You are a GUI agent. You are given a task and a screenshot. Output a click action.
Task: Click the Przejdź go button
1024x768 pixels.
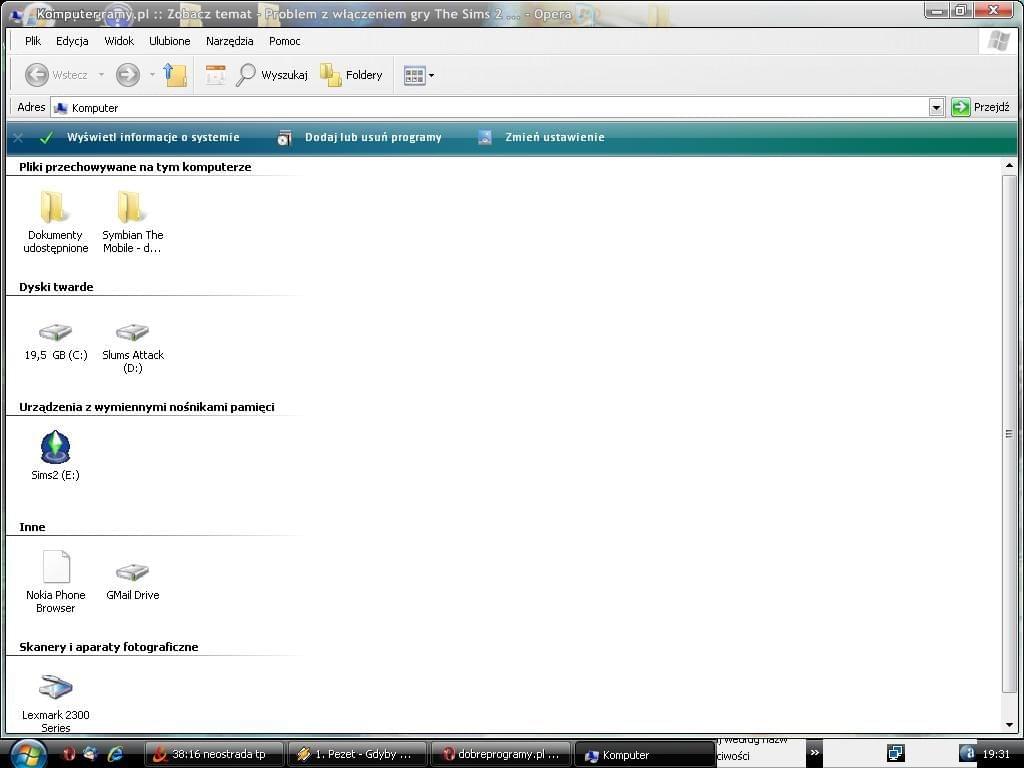pyautogui.click(x=981, y=107)
